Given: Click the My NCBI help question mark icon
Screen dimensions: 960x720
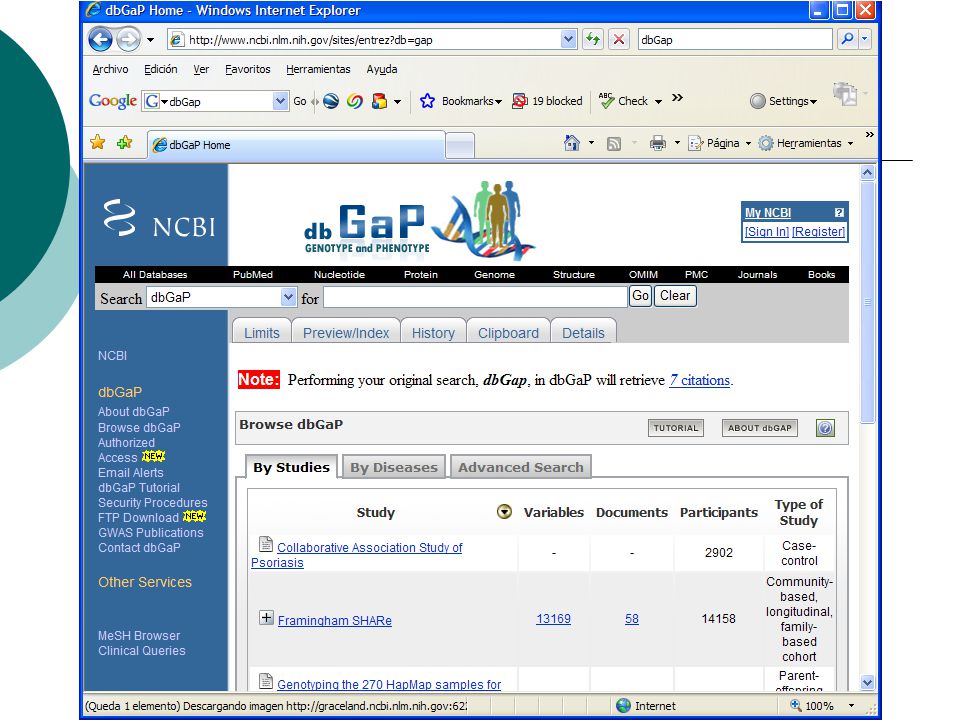Looking at the screenshot, I should coord(839,212).
